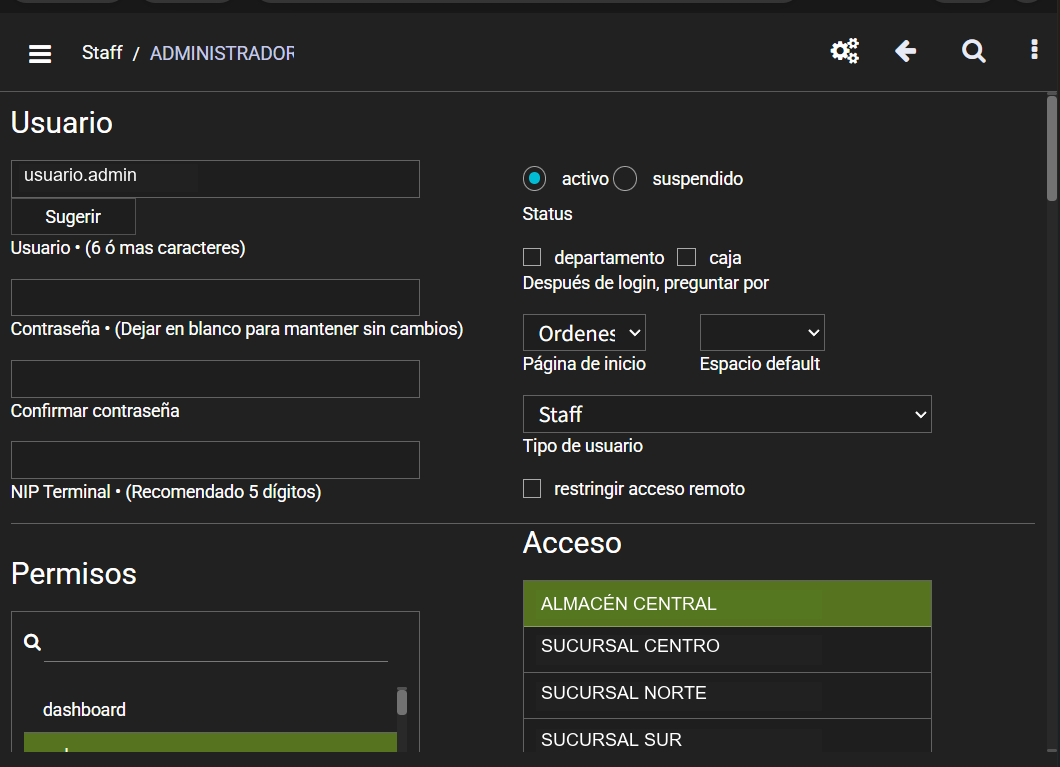Open the settings gears icon
Image resolution: width=1060 pixels, height=767 pixels.
tap(844, 51)
